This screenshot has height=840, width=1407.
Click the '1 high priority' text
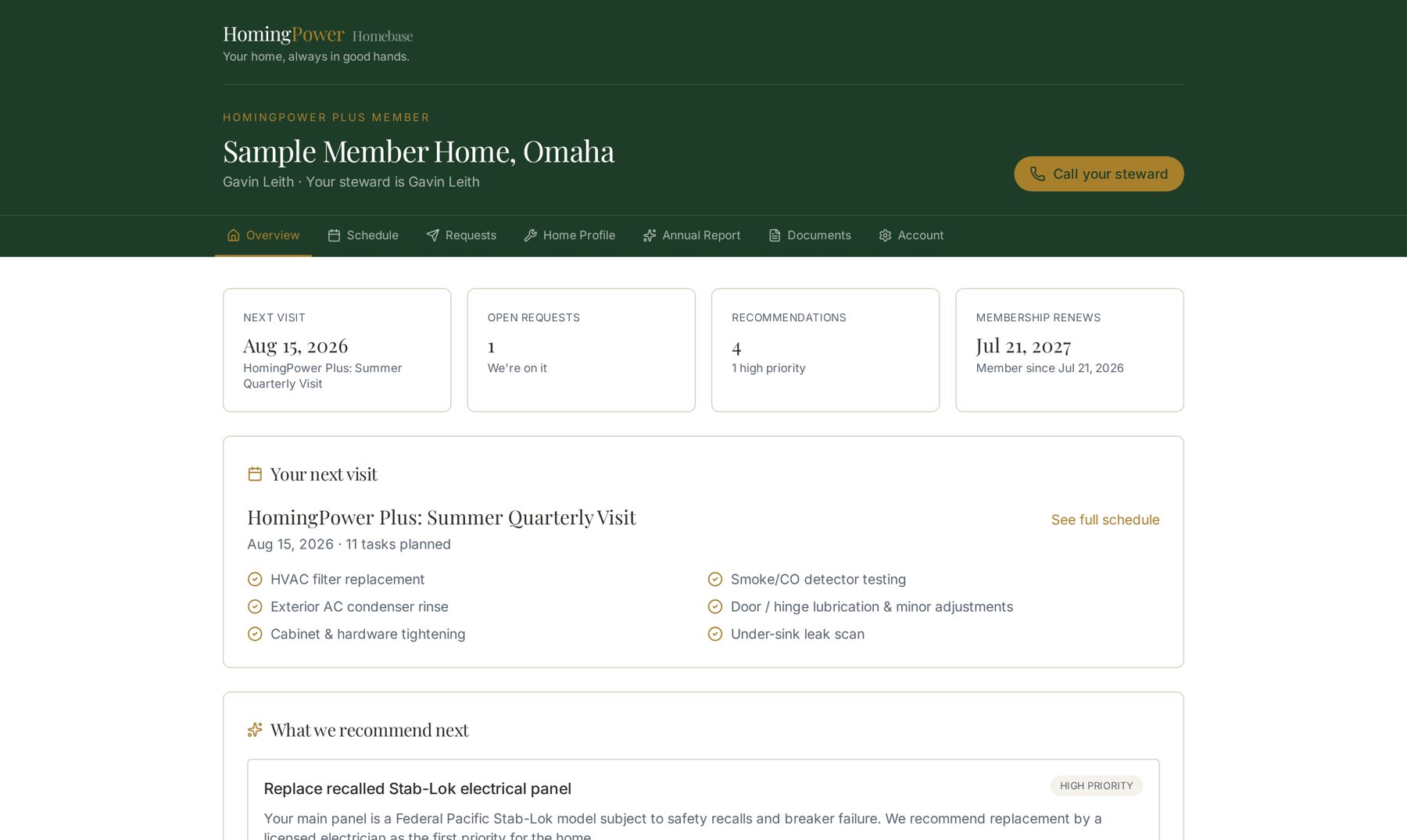click(768, 368)
